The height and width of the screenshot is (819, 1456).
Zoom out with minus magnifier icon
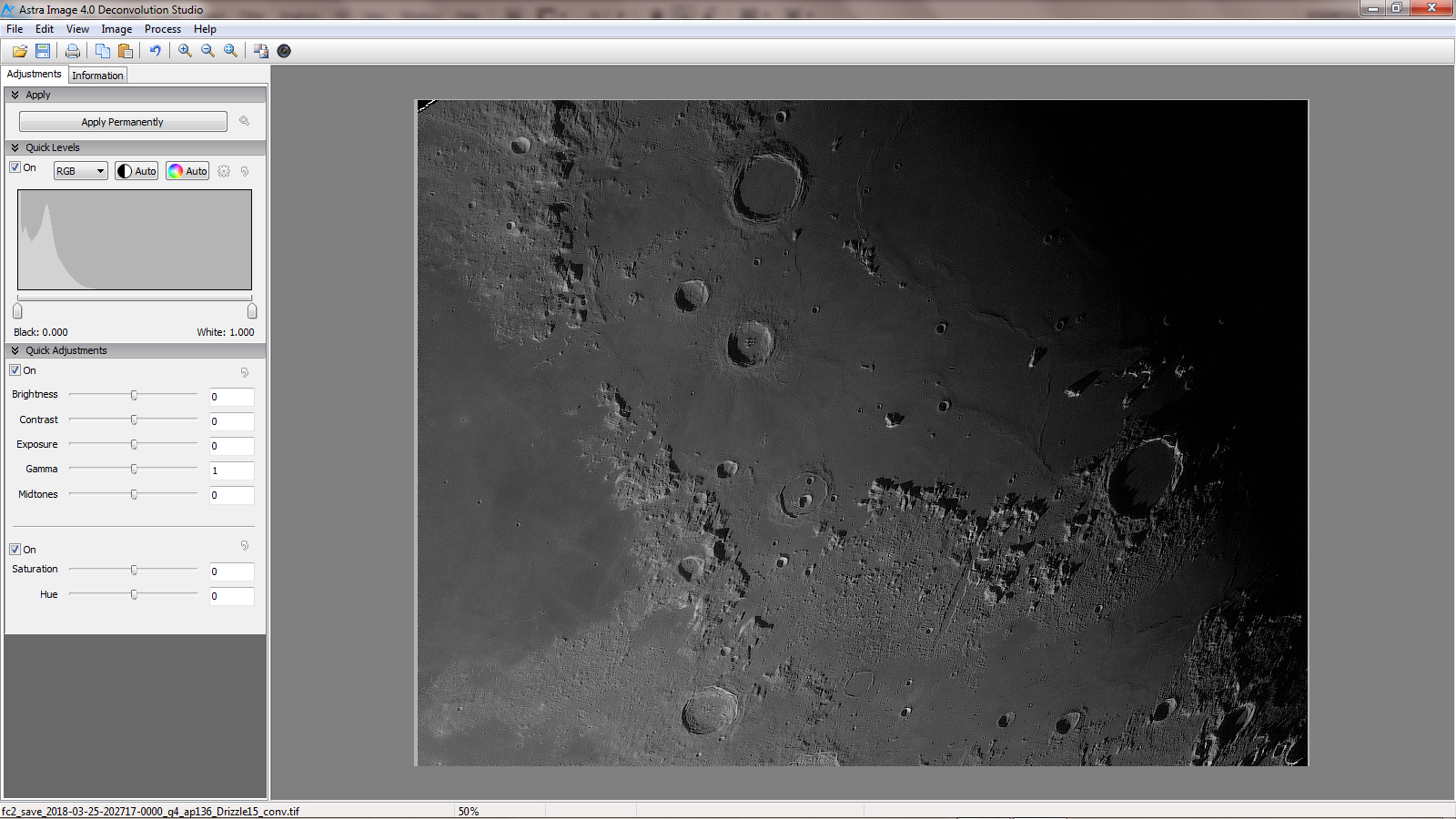[208, 51]
